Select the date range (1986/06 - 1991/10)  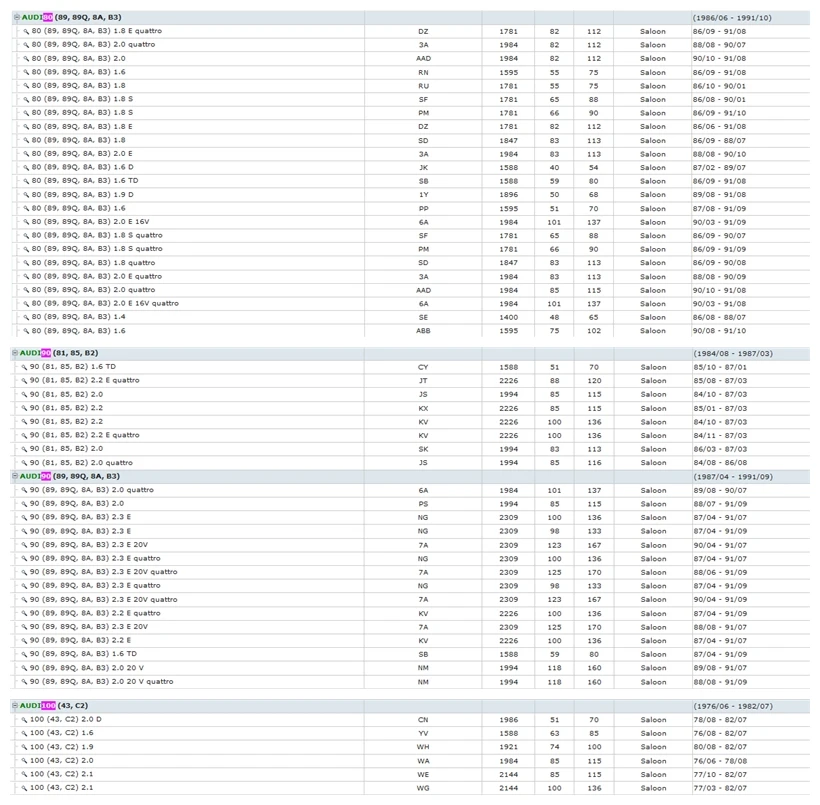732,18
